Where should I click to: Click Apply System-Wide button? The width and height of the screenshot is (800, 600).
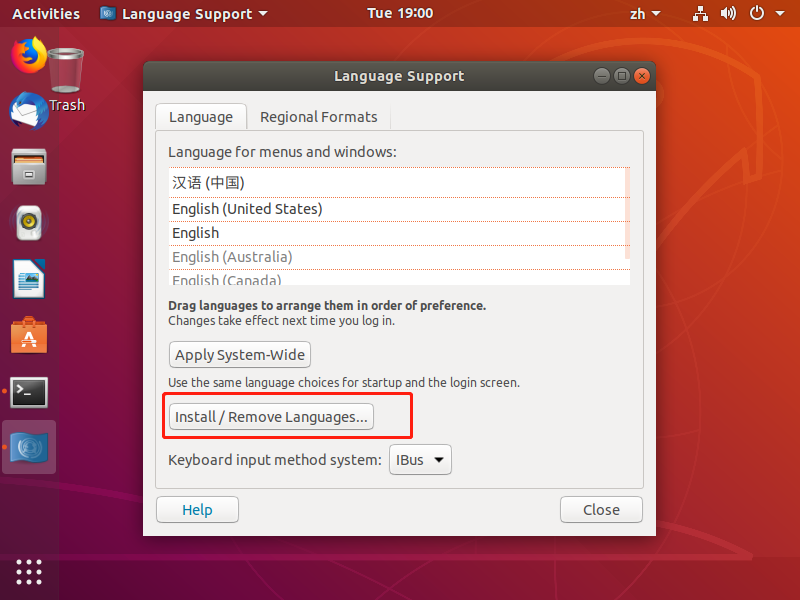point(240,355)
